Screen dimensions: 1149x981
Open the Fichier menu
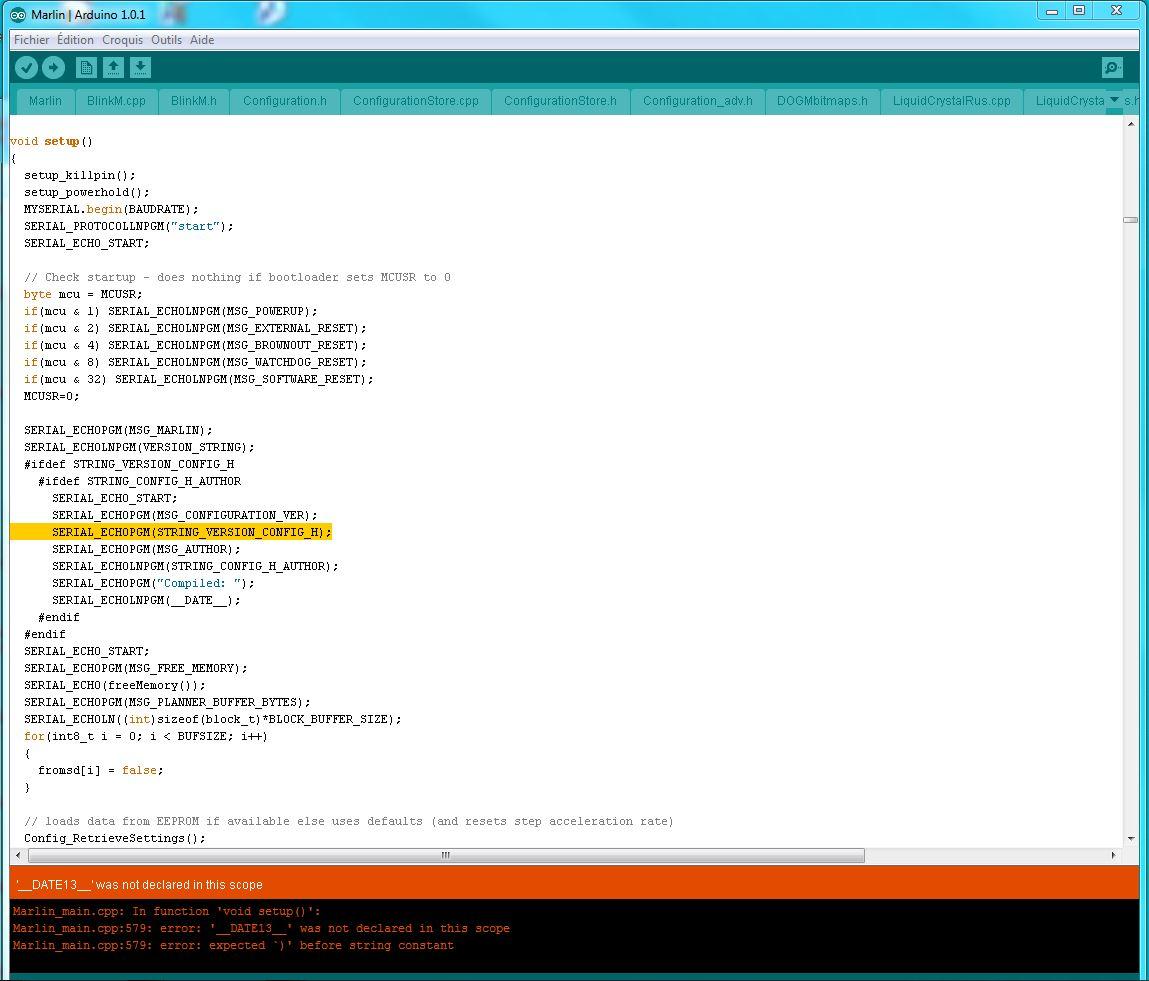click(32, 40)
